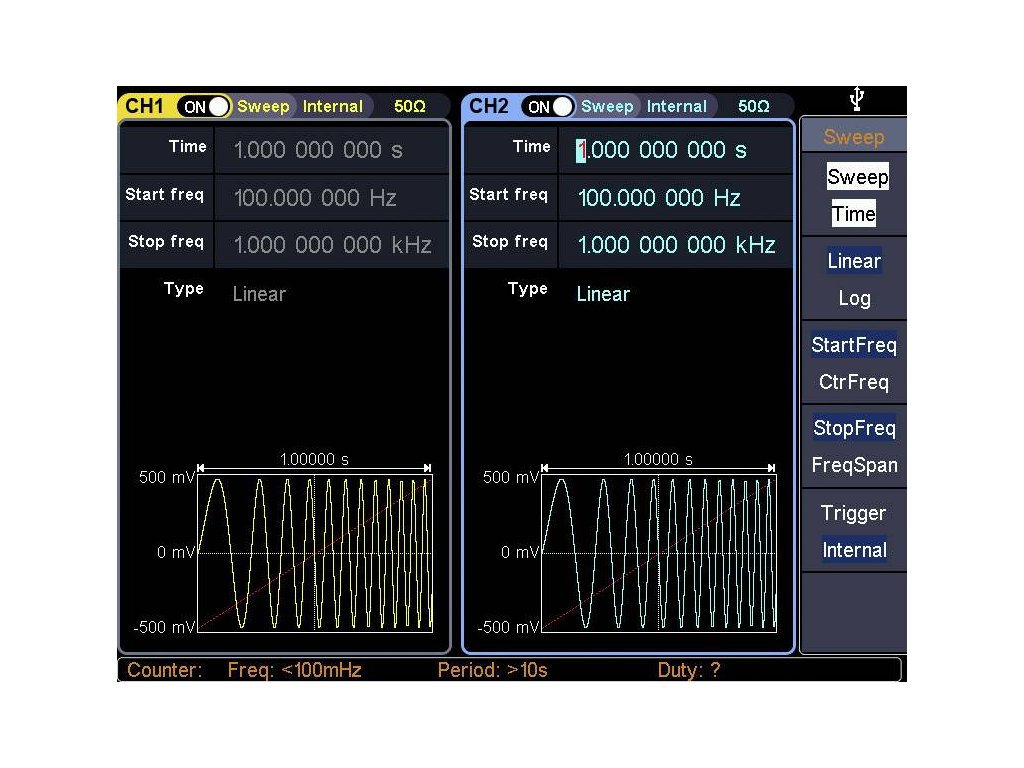The width and height of the screenshot is (1024, 768).
Task: Select the CH1 channel tab
Action: tap(145, 106)
